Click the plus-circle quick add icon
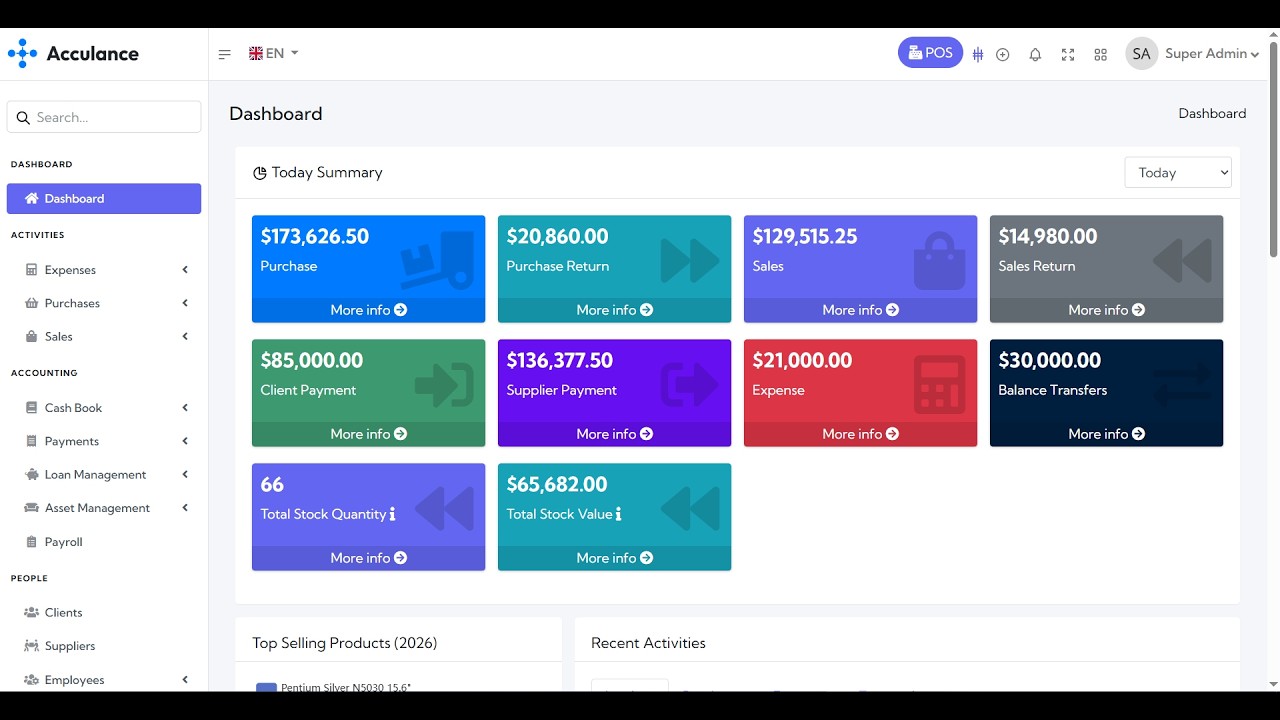 (1003, 55)
